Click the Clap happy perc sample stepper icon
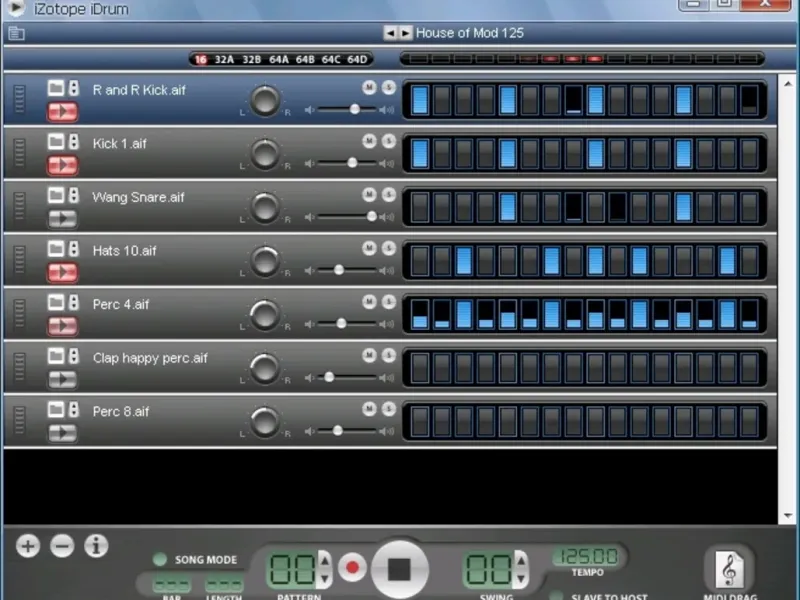 74,356
